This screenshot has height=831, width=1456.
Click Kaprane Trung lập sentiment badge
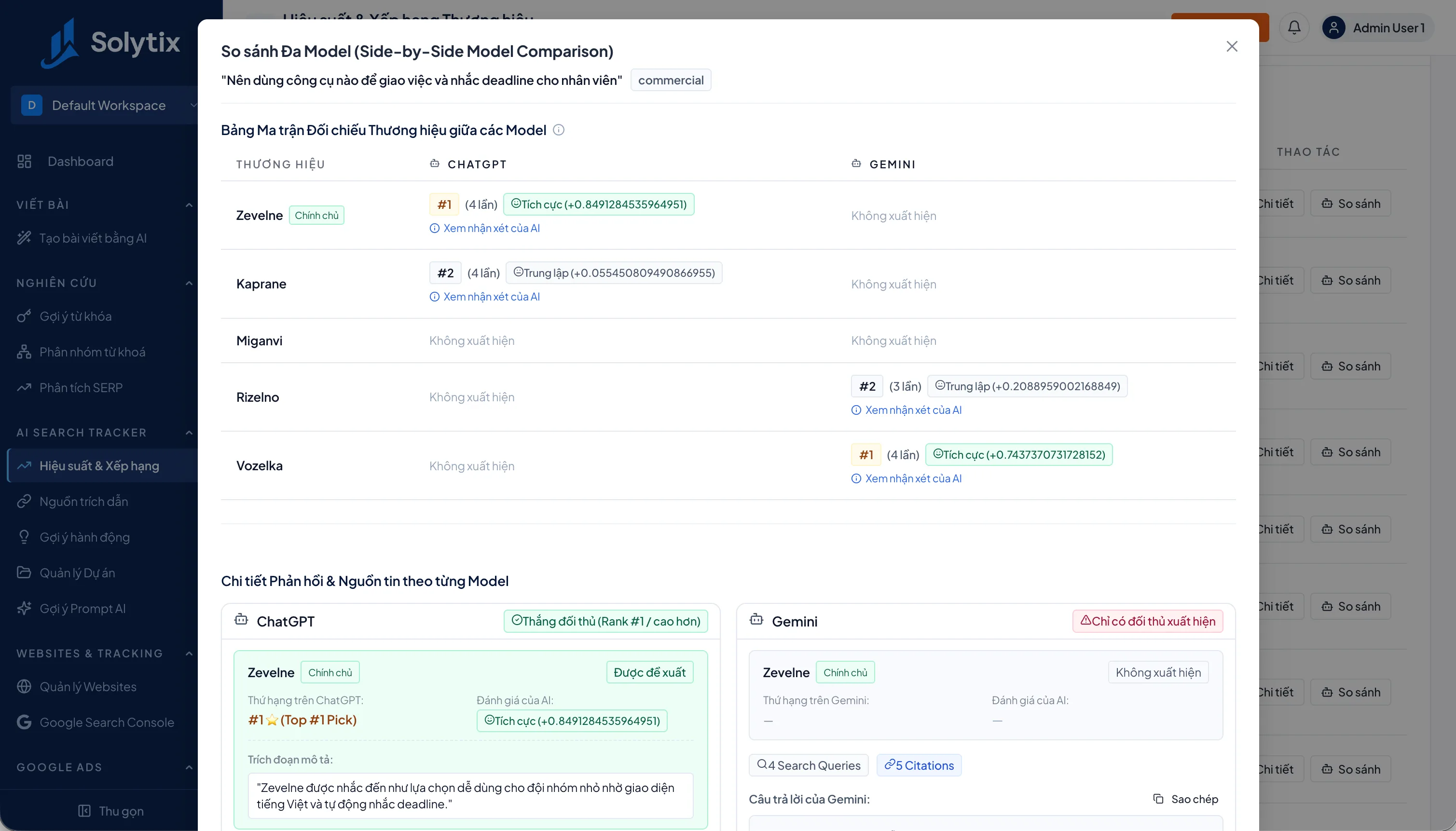pyautogui.click(x=614, y=273)
